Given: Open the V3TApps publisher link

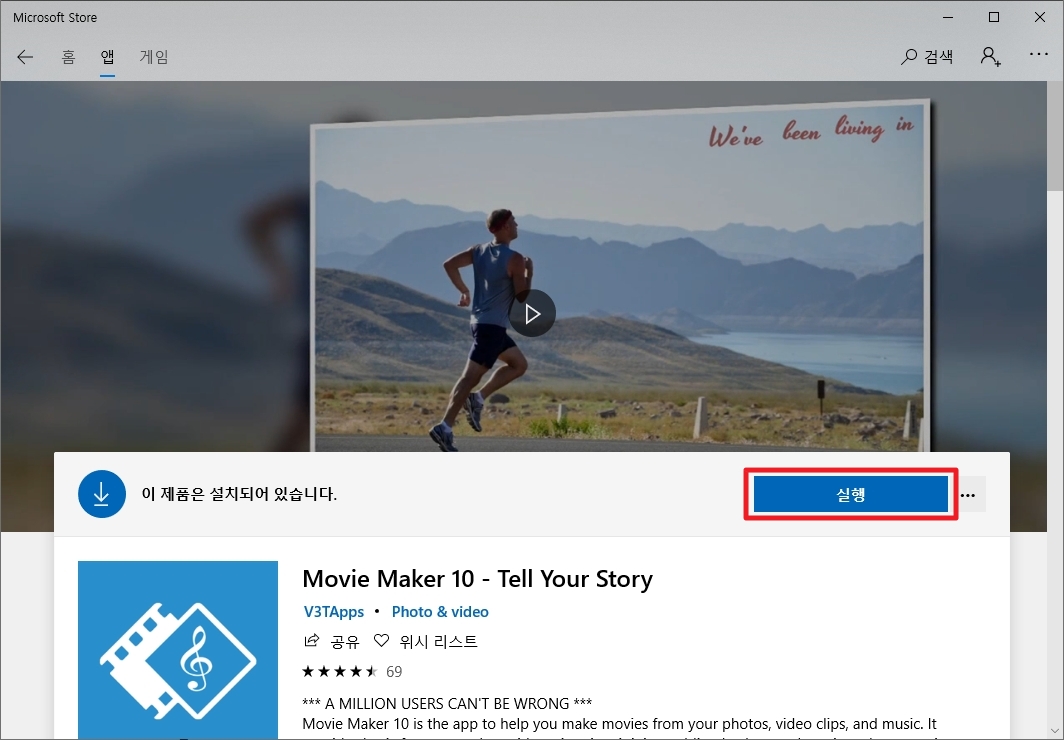Looking at the screenshot, I should [333, 612].
